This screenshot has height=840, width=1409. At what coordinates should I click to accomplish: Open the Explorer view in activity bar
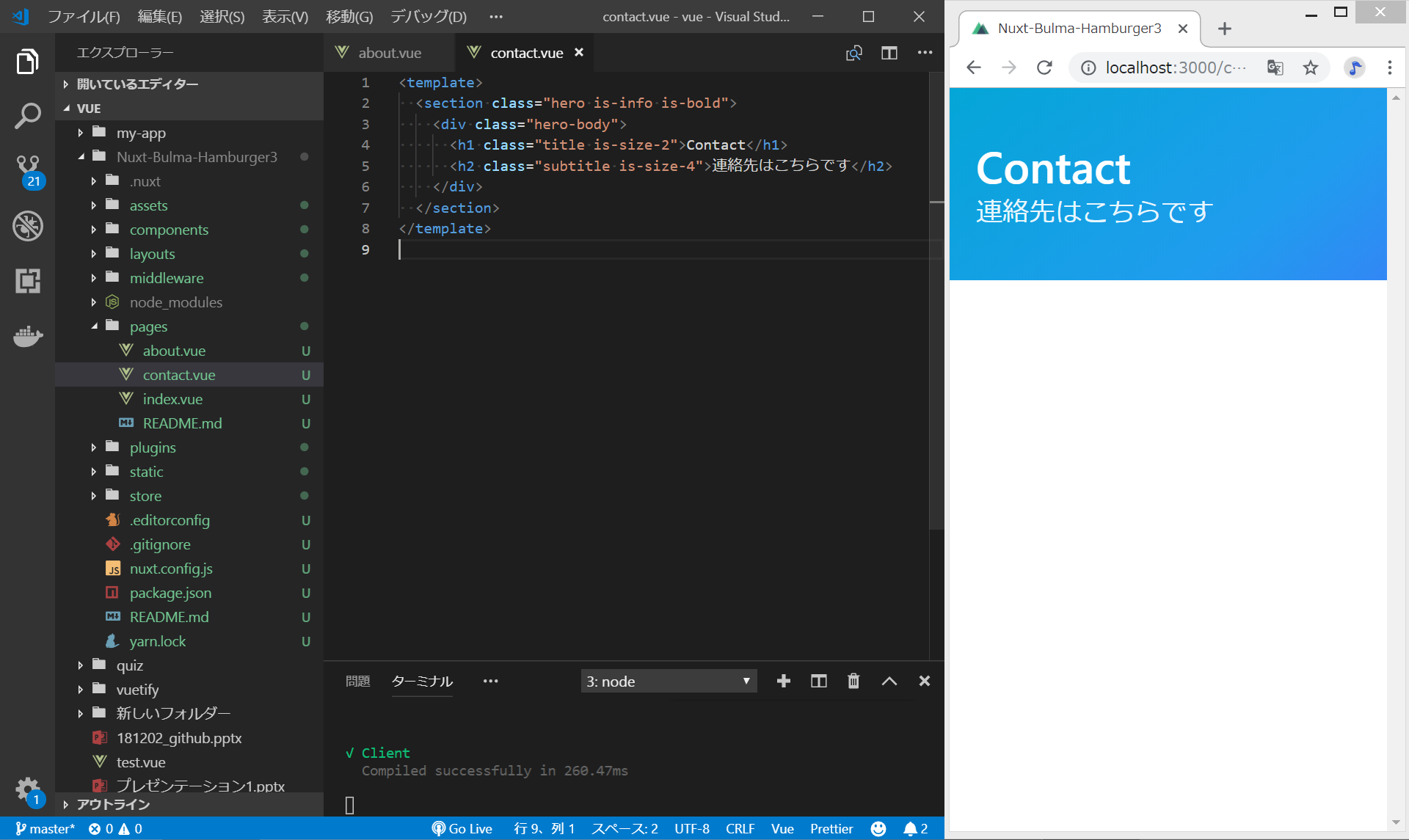click(x=27, y=62)
